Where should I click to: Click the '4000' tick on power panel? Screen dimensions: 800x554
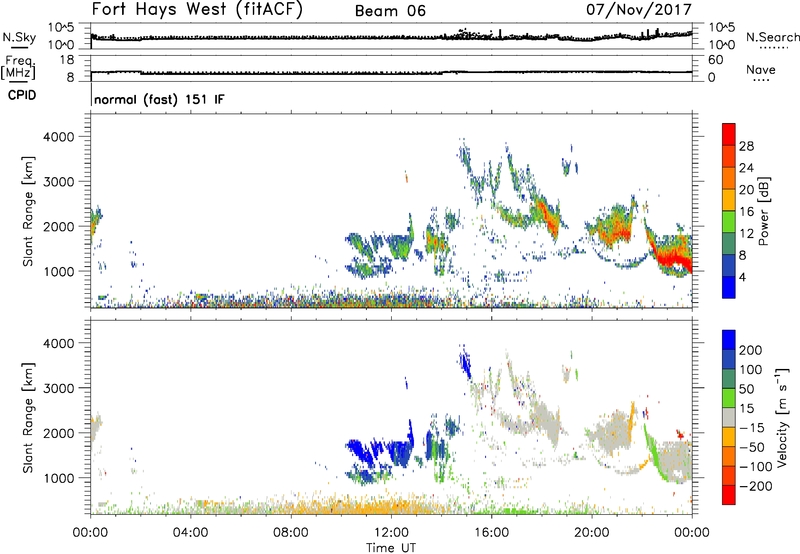[58, 137]
